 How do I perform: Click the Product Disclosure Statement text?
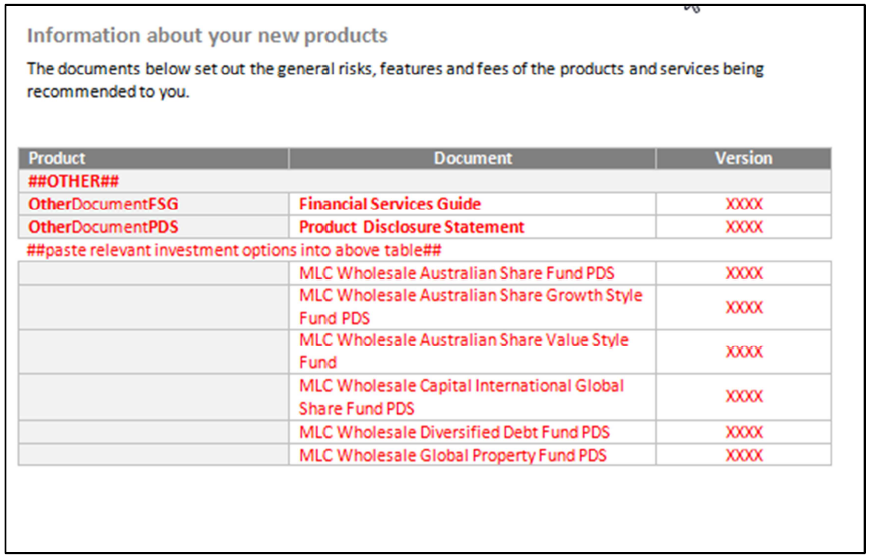point(412,227)
